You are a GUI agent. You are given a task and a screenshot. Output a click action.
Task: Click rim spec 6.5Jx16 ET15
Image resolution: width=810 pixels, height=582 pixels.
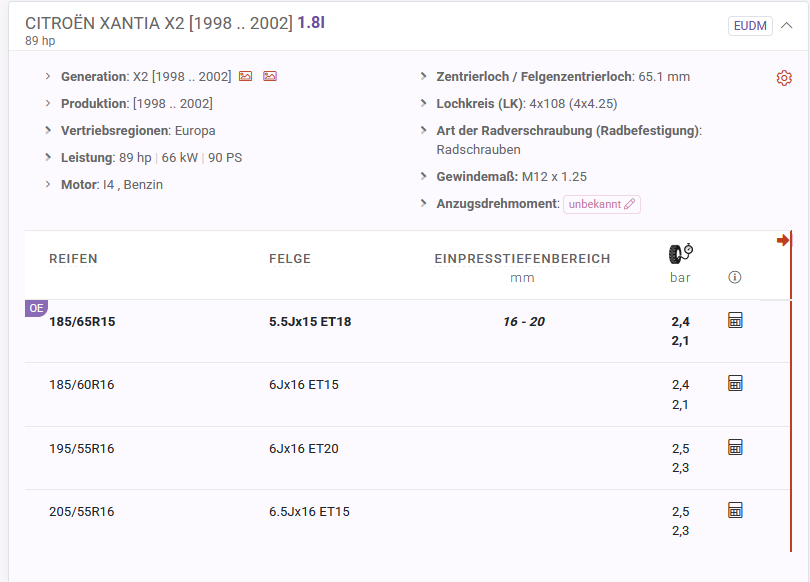click(309, 512)
